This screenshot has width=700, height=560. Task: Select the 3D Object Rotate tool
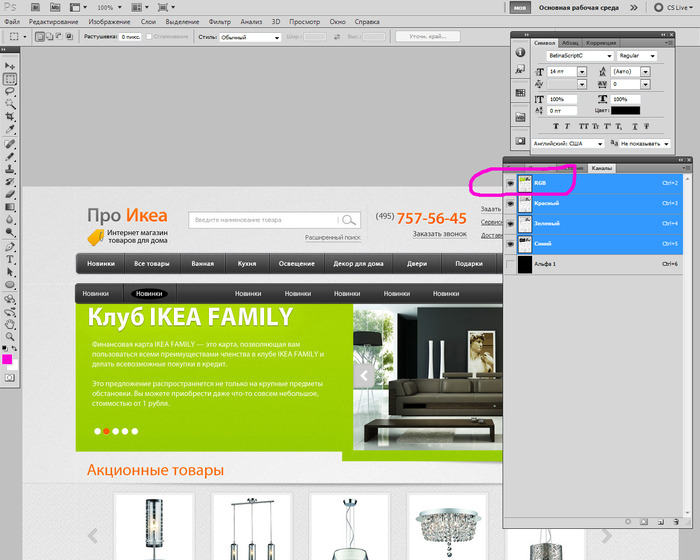pos(10,299)
